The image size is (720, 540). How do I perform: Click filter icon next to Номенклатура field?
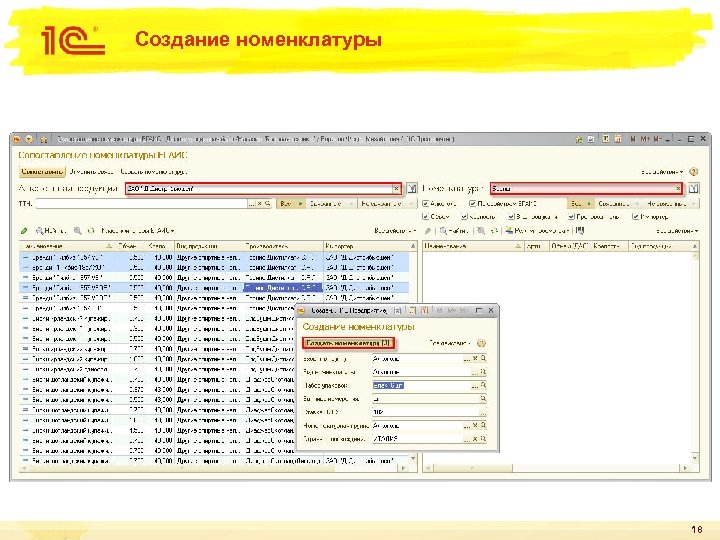pyautogui.click(x=693, y=188)
